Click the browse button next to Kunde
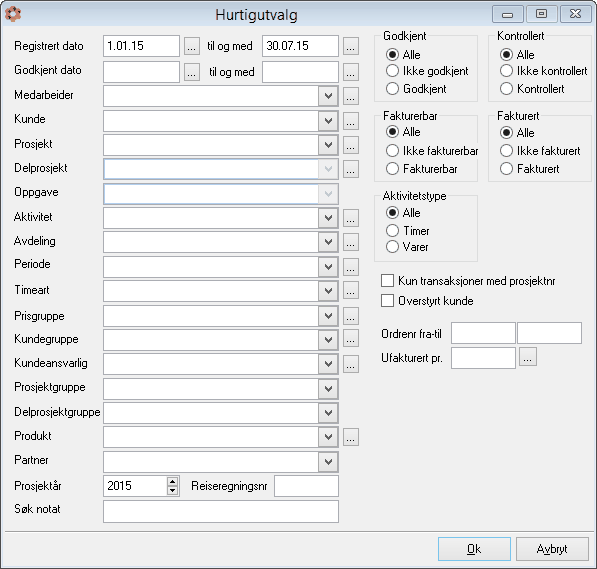The width and height of the screenshot is (597, 569). [x=351, y=121]
